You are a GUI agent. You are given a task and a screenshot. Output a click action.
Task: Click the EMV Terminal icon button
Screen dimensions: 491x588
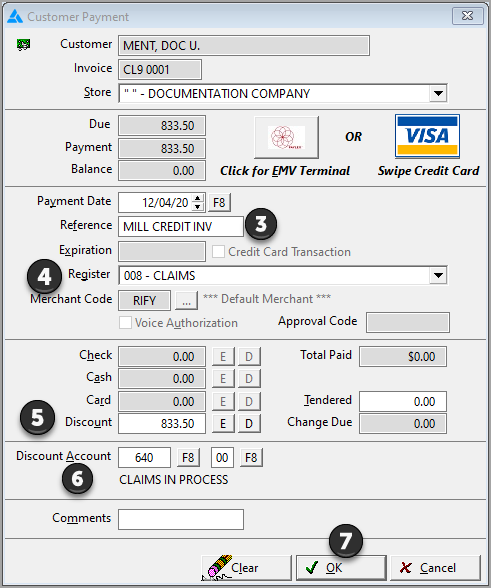point(286,137)
